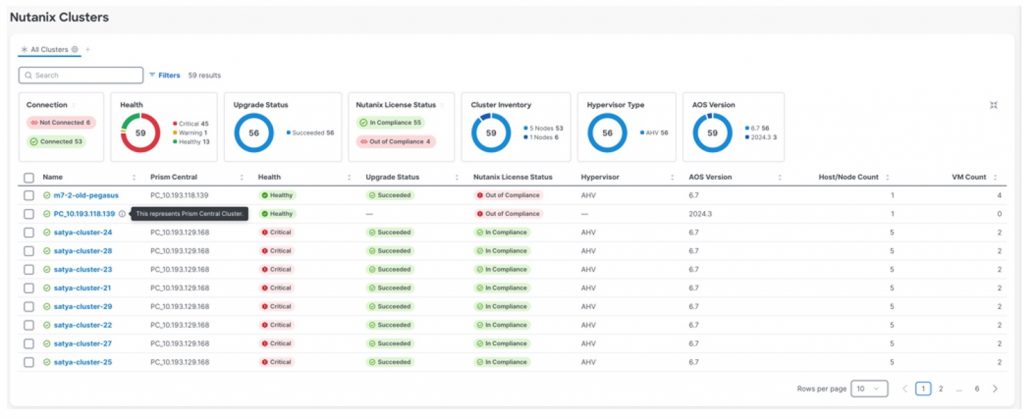
Task: Go to next page with right arrow
Action: coord(995,388)
